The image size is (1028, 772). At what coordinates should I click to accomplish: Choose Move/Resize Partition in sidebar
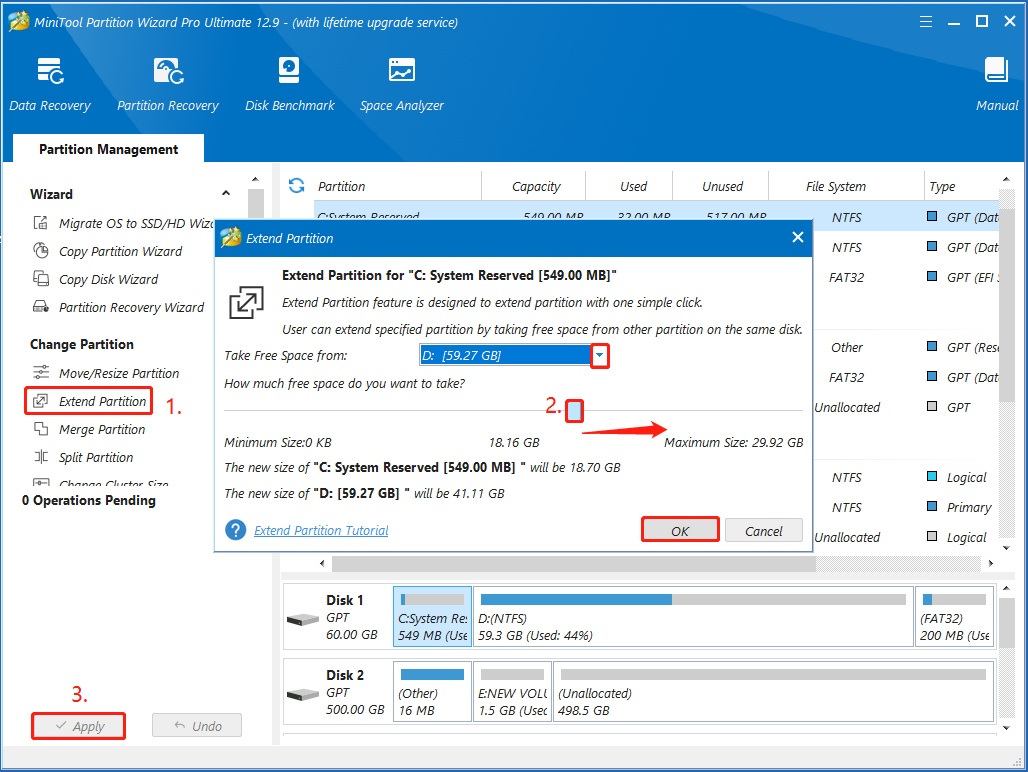point(106,374)
